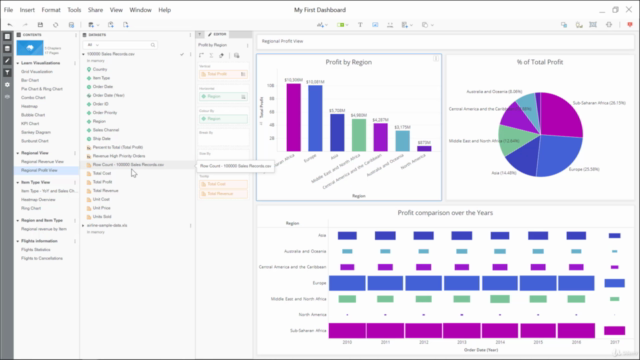Open the Share menu
The image size is (640, 360).
click(x=95, y=10)
